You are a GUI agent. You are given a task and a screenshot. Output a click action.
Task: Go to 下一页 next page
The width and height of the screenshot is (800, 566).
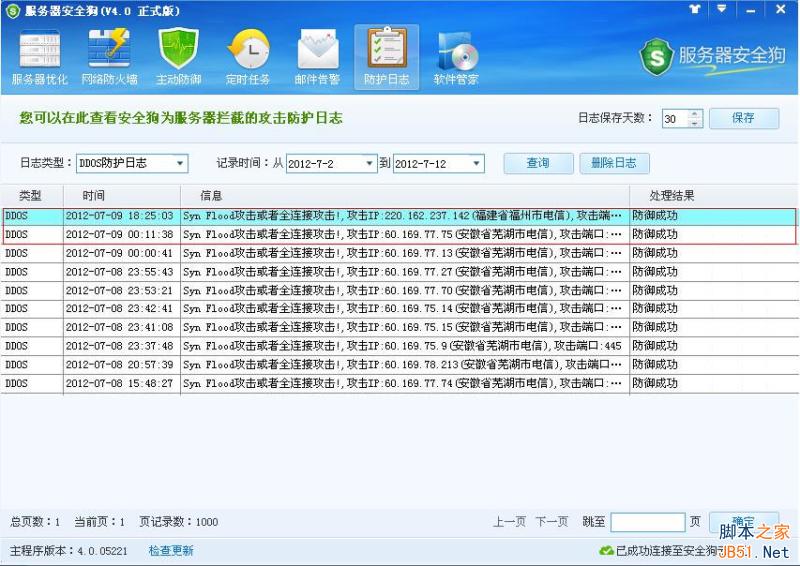(552, 522)
